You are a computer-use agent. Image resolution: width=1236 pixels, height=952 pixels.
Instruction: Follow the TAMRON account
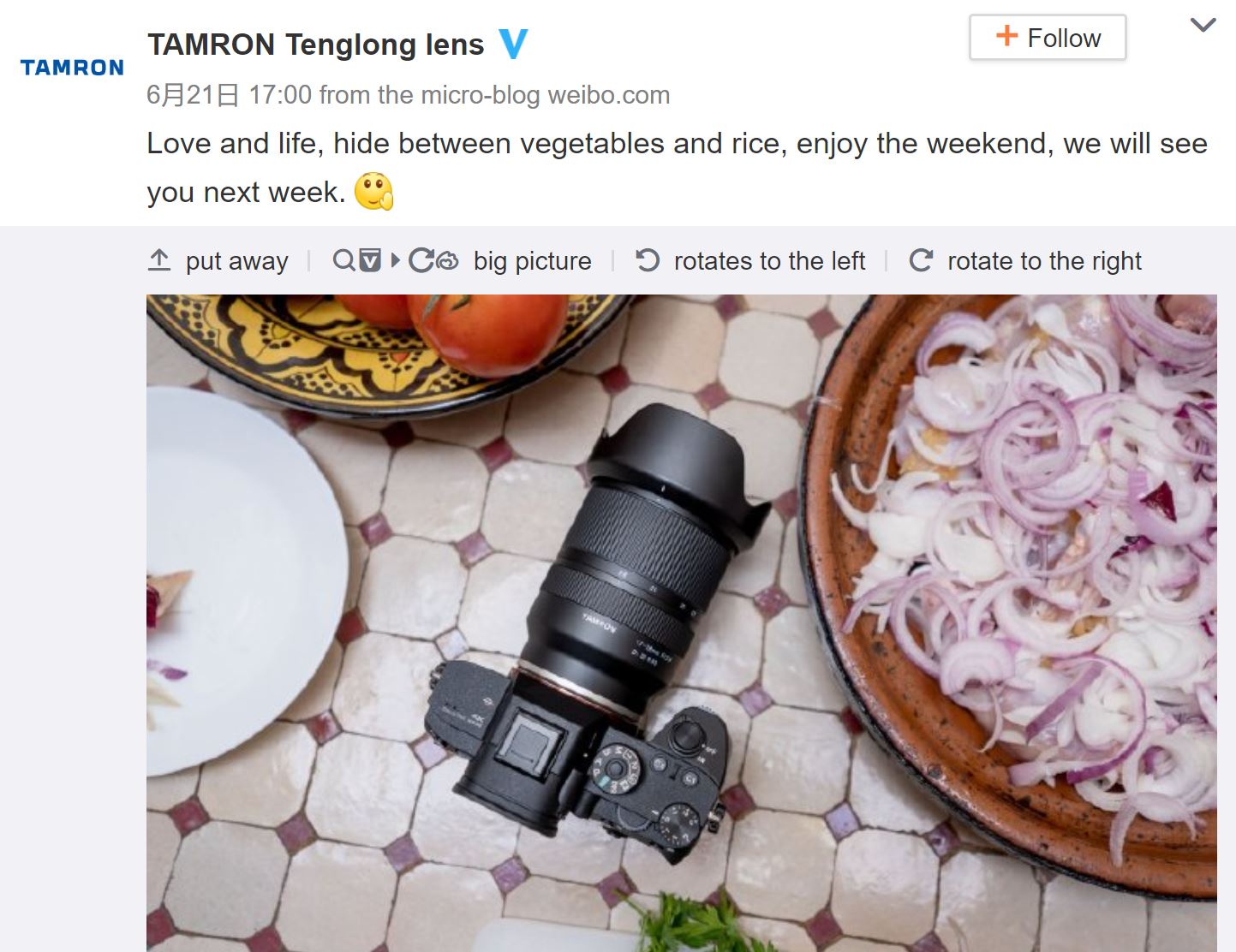1048,38
